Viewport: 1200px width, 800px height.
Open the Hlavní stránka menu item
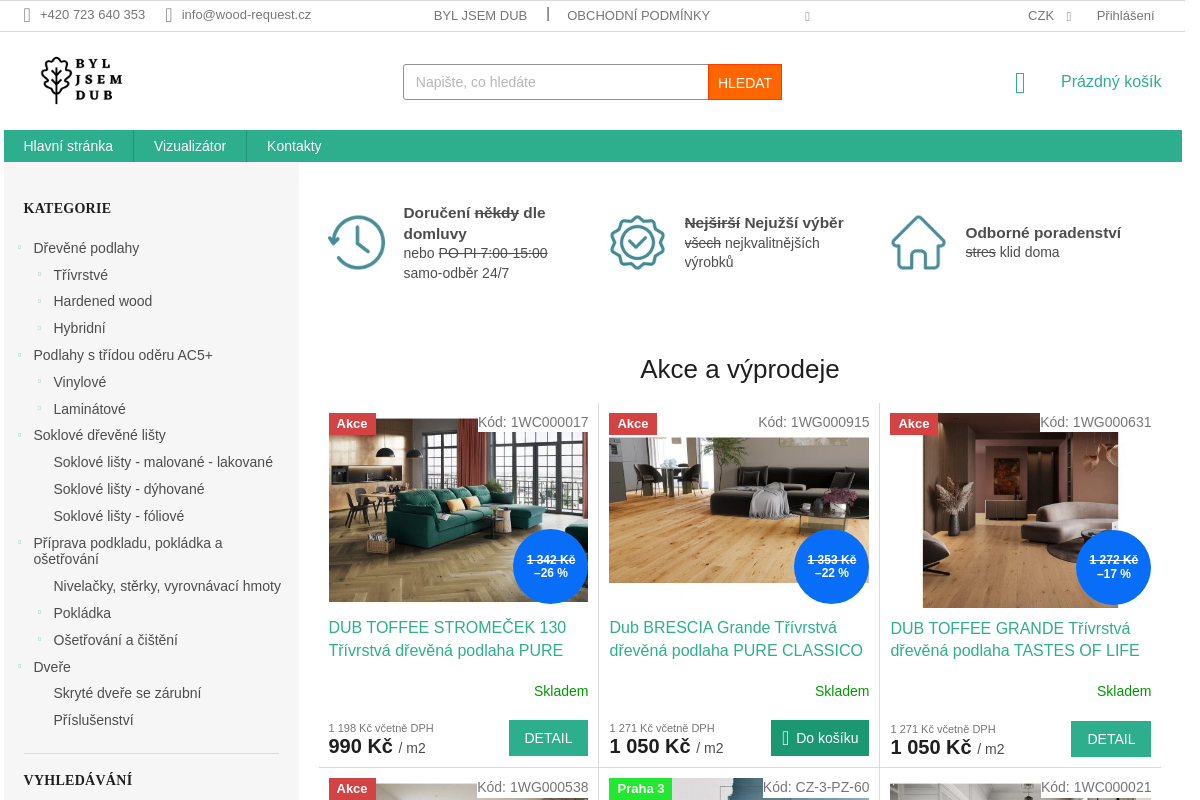(x=68, y=146)
